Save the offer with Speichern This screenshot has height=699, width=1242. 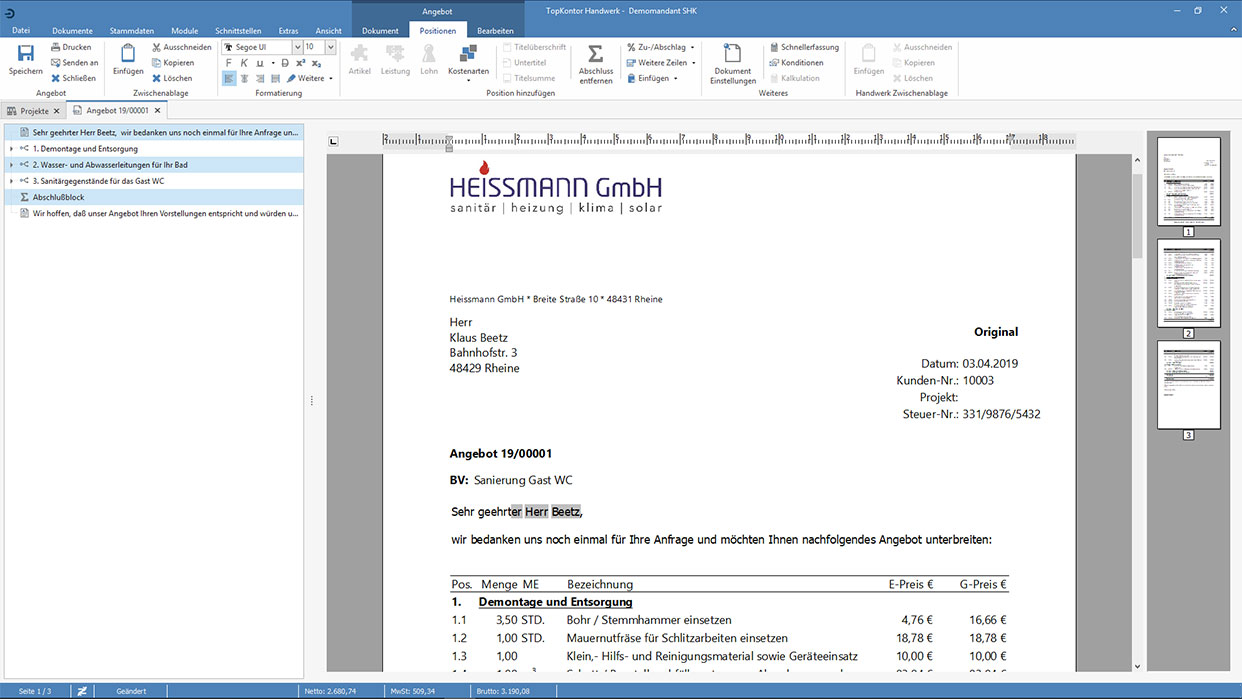click(x=25, y=60)
